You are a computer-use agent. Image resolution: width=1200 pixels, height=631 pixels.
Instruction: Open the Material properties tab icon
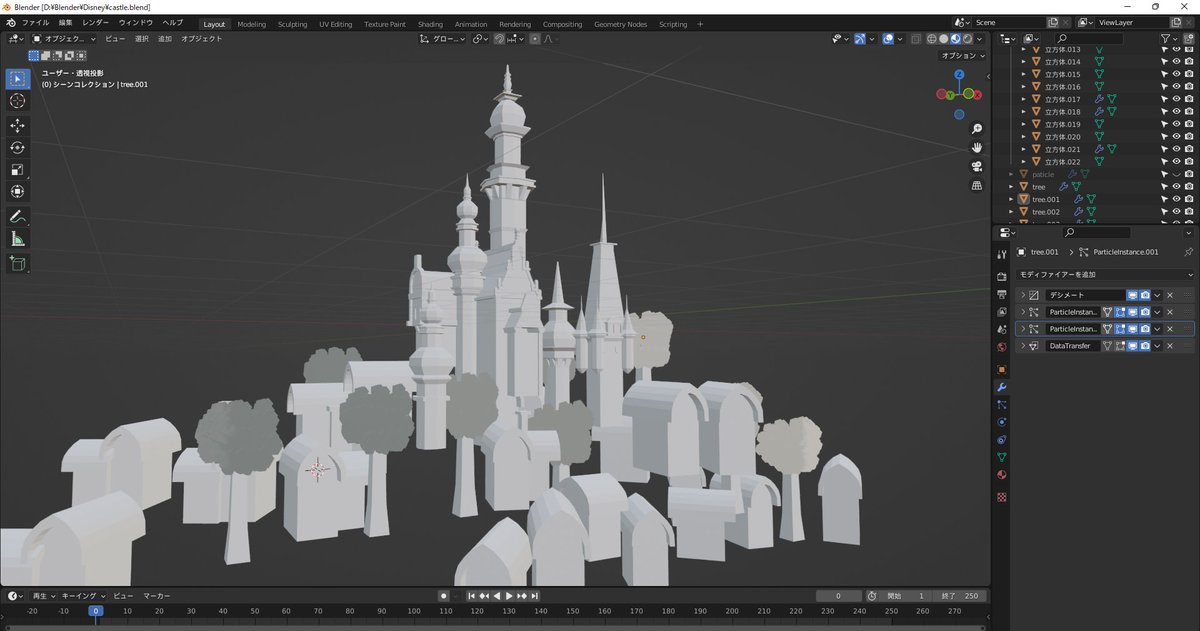pos(1002,475)
